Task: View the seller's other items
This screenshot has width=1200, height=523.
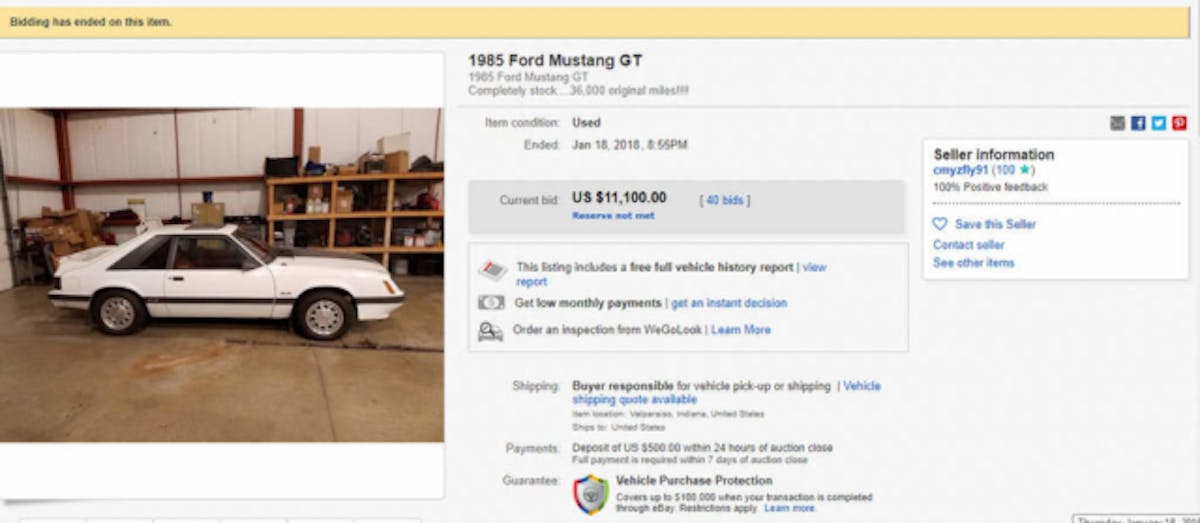Action: (973, 263)
